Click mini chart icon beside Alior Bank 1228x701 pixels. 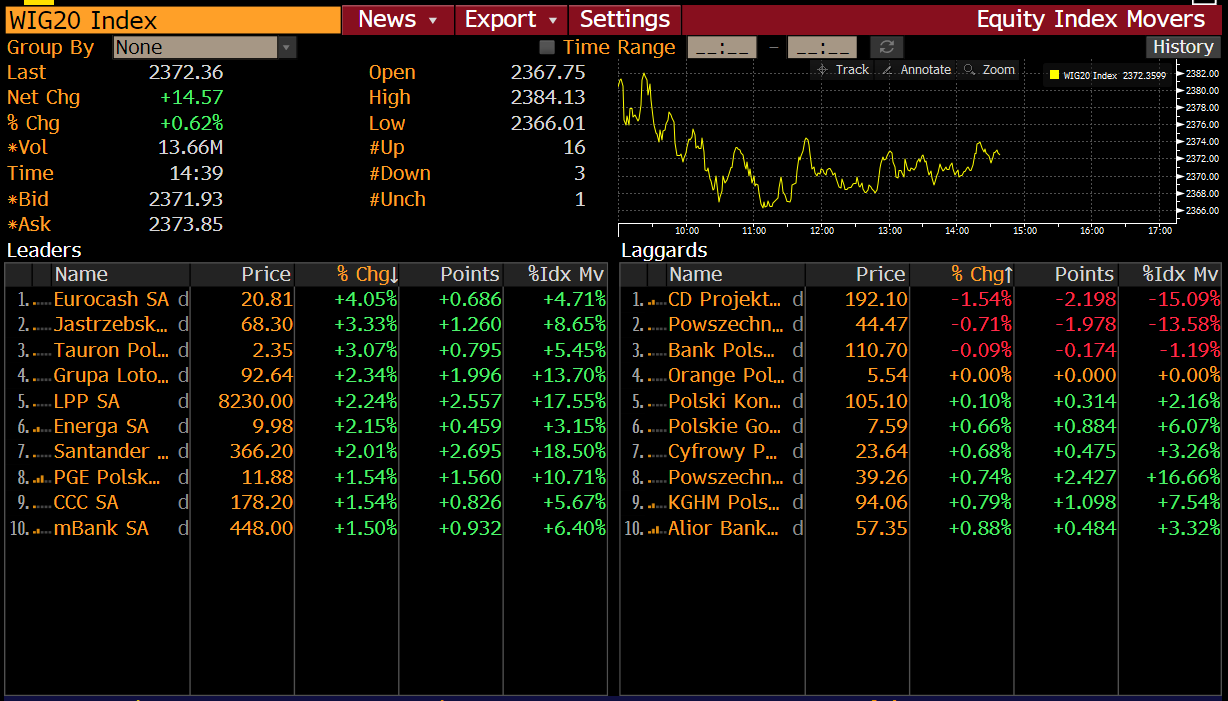click(x=656, y=529)
